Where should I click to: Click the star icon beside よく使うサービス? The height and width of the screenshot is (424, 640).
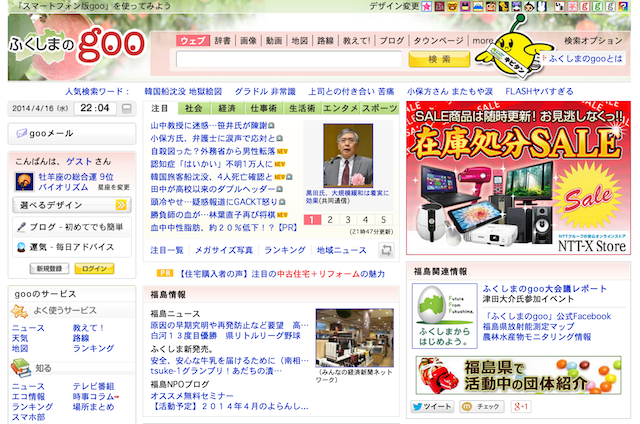pos(19,311)
